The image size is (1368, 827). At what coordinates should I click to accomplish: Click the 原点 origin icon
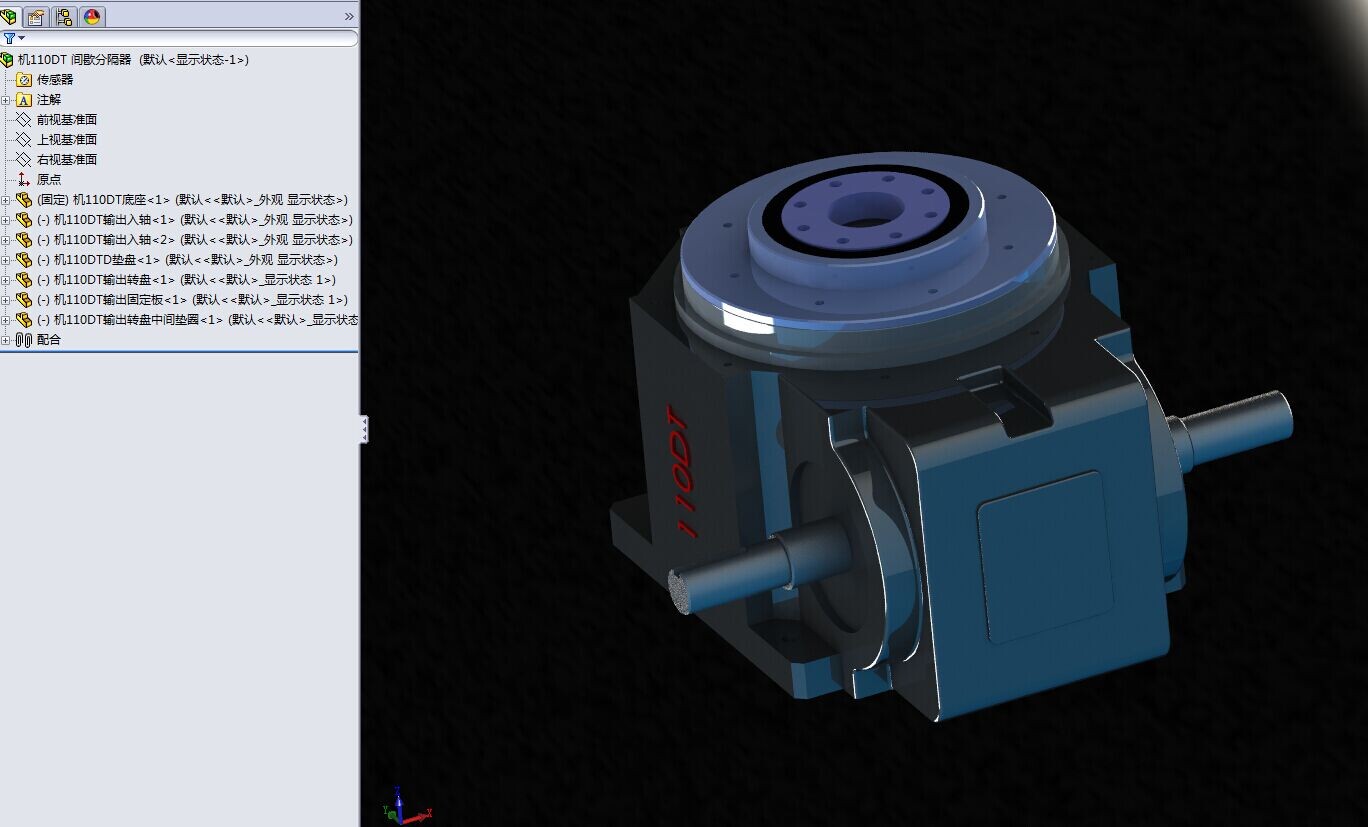pyautogui.click(x=25, y=180)
